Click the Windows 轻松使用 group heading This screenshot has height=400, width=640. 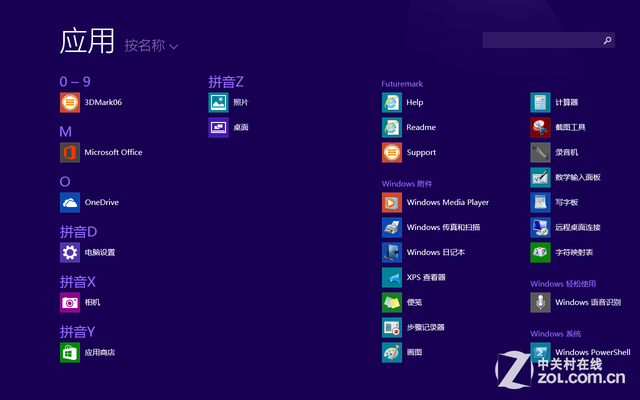coord(563,284)
